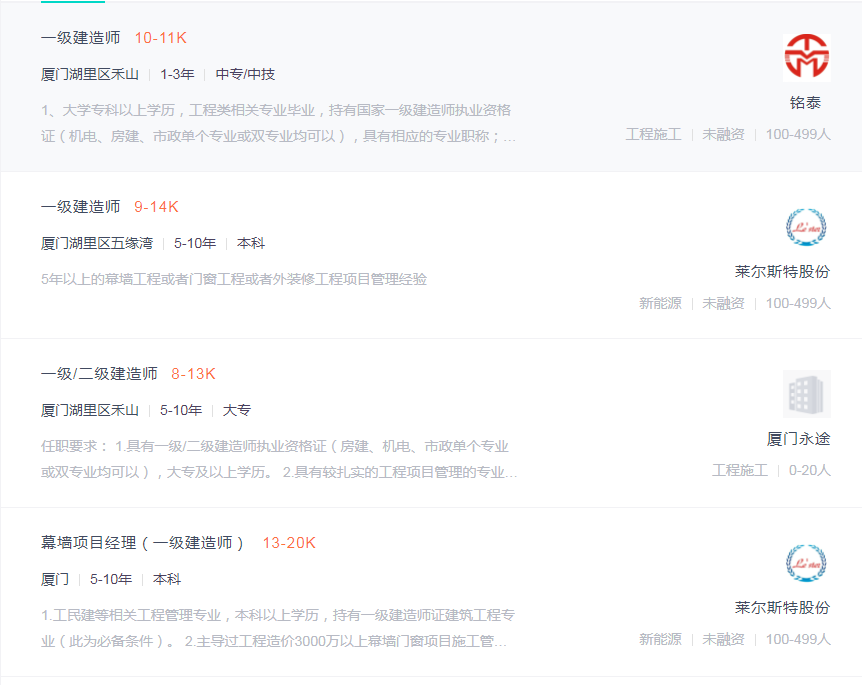Click 工程施工 tag under 厦门永途
Screen dimensions: 862x685
coord(739,470)
